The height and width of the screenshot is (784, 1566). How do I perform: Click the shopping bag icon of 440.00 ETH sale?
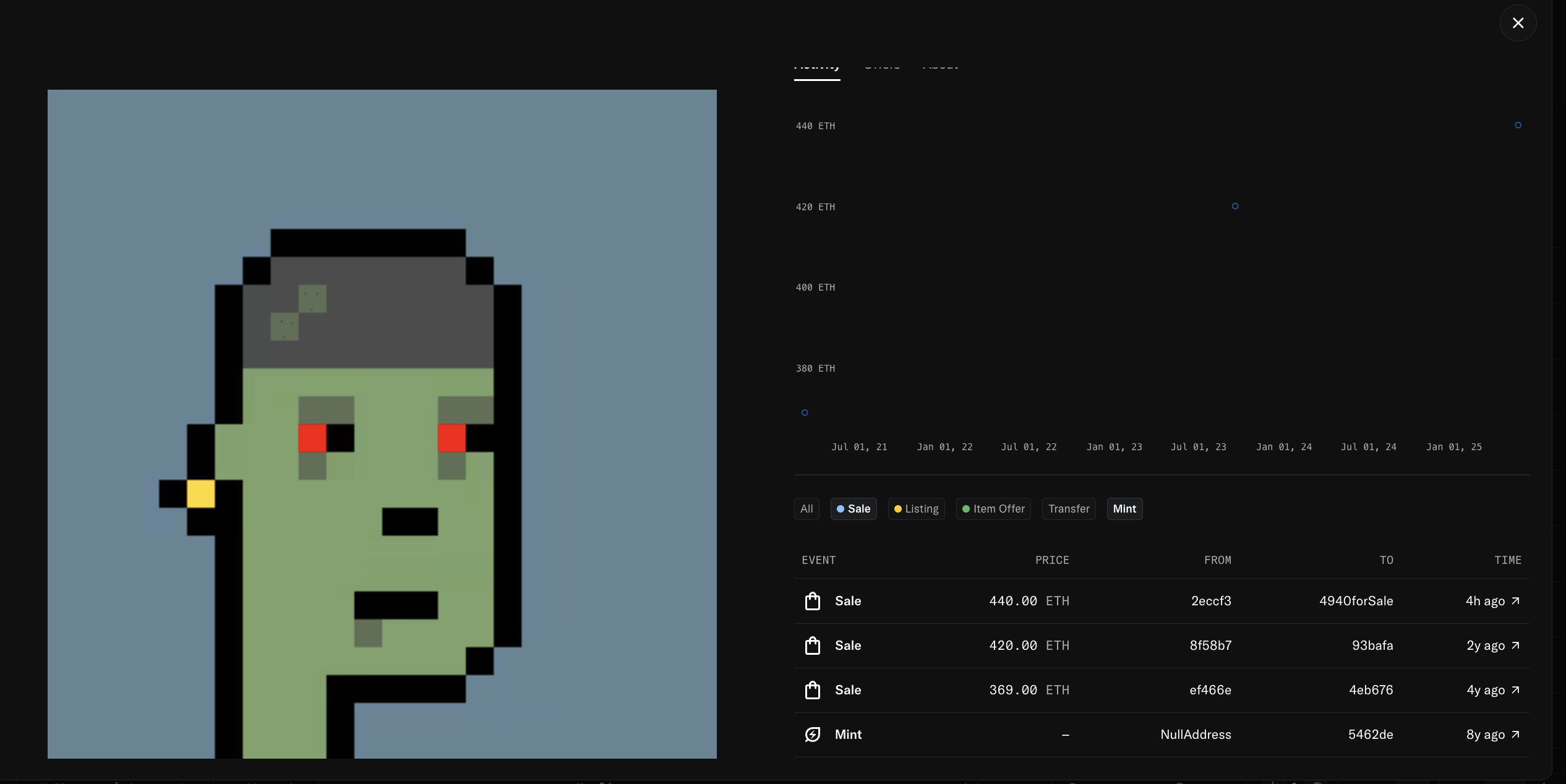pyautogui.click(x=813, y=601)
